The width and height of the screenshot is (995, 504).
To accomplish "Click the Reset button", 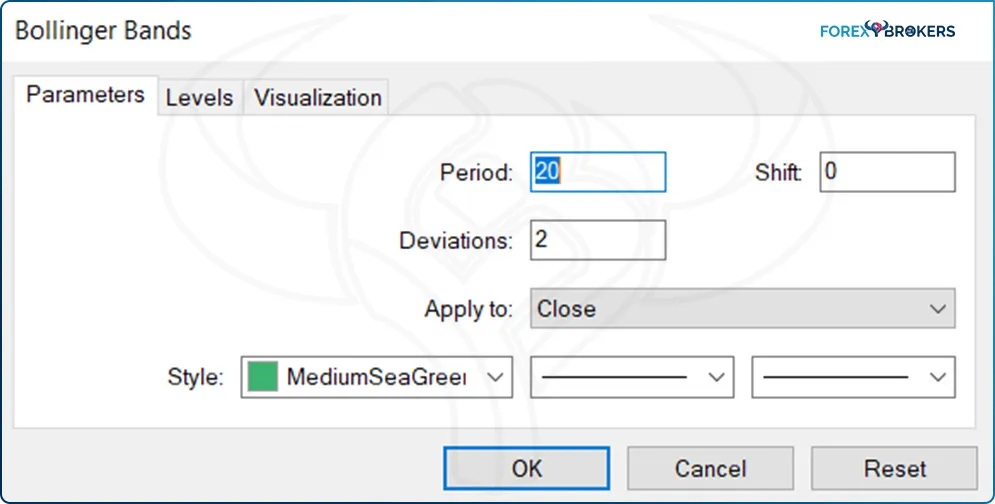I will tap(894, 468).
